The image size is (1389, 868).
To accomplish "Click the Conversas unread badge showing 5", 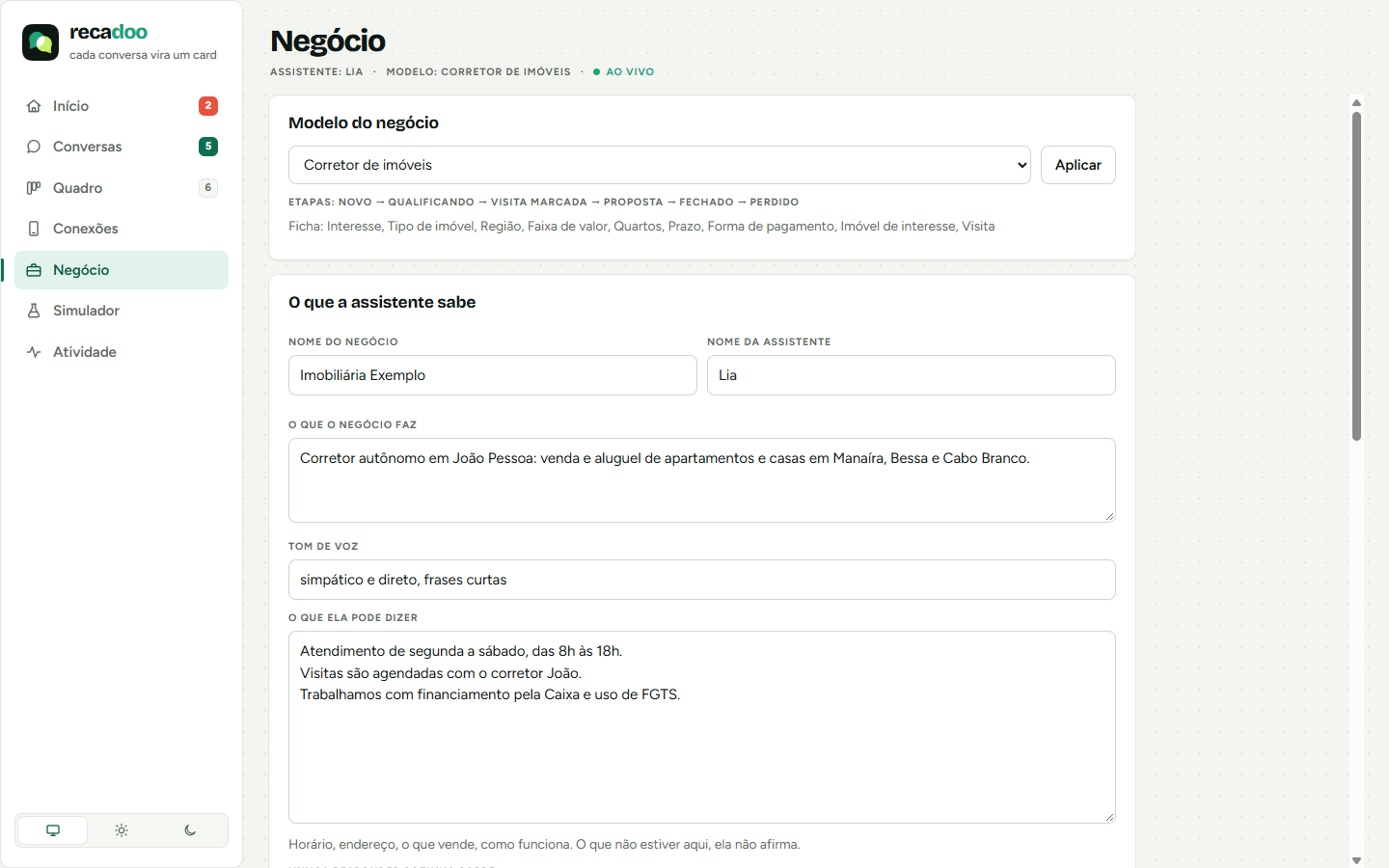I will pyautogui.click(x=208, y=147).
